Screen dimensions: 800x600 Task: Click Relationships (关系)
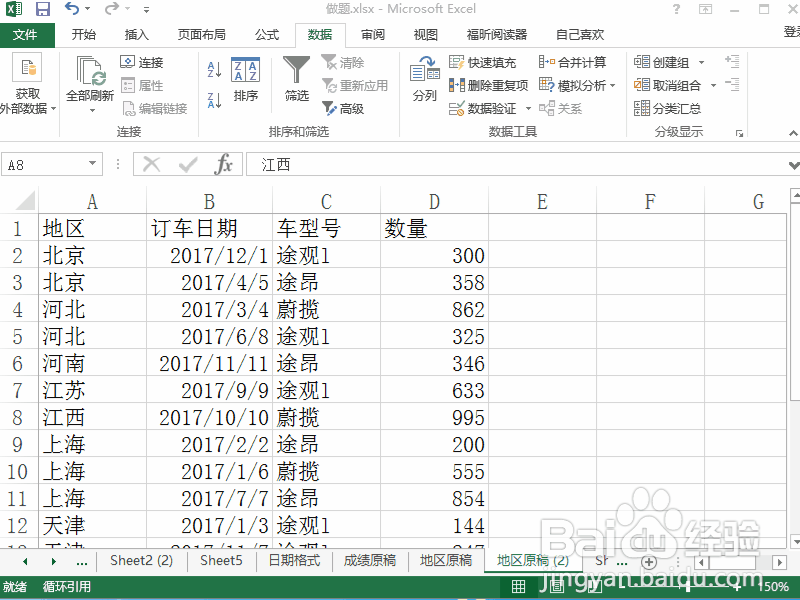560,108
